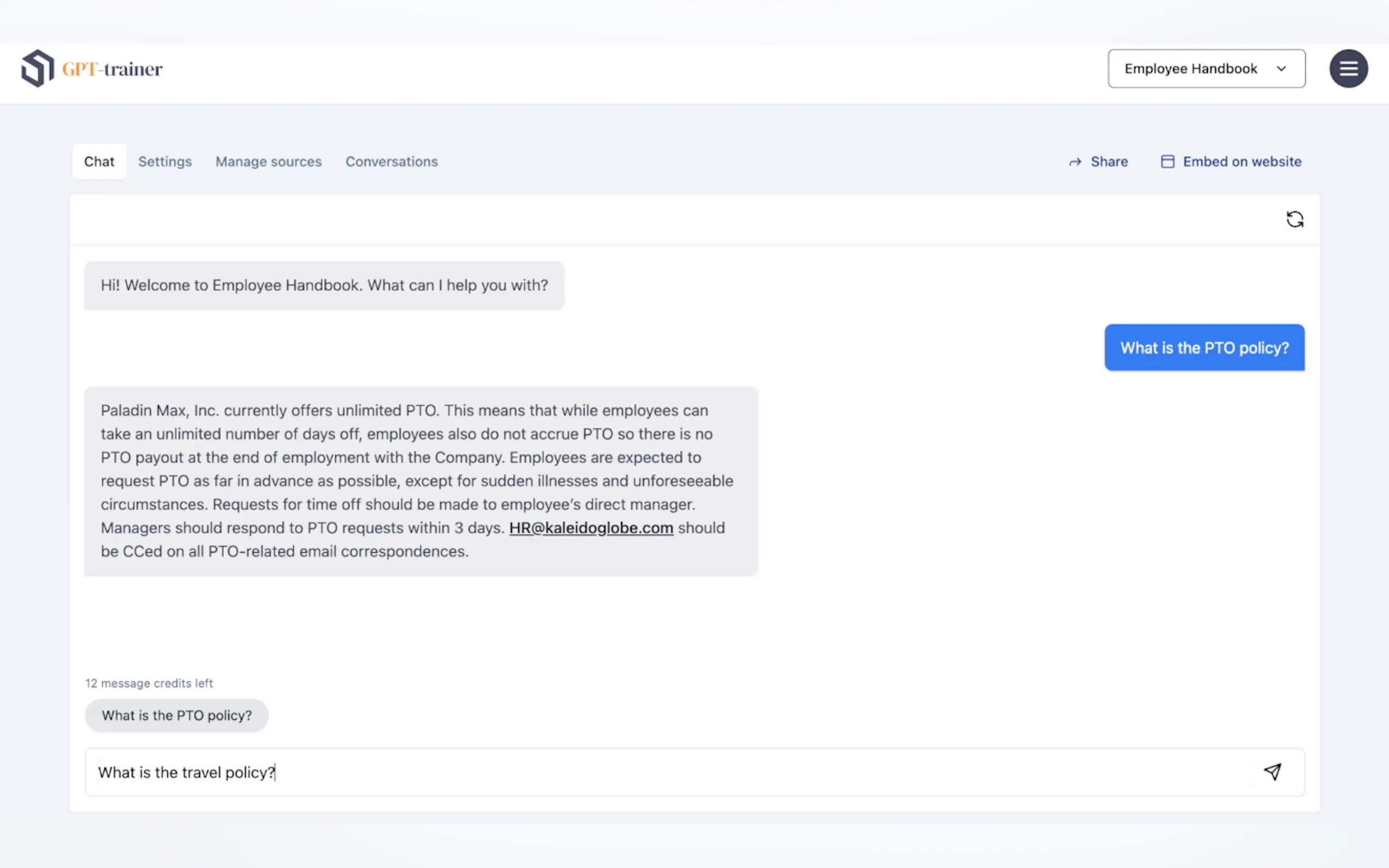1389x868 pixels.
Task: Click the chevron in chatbot selector
Action: (x=1281, y=68)
